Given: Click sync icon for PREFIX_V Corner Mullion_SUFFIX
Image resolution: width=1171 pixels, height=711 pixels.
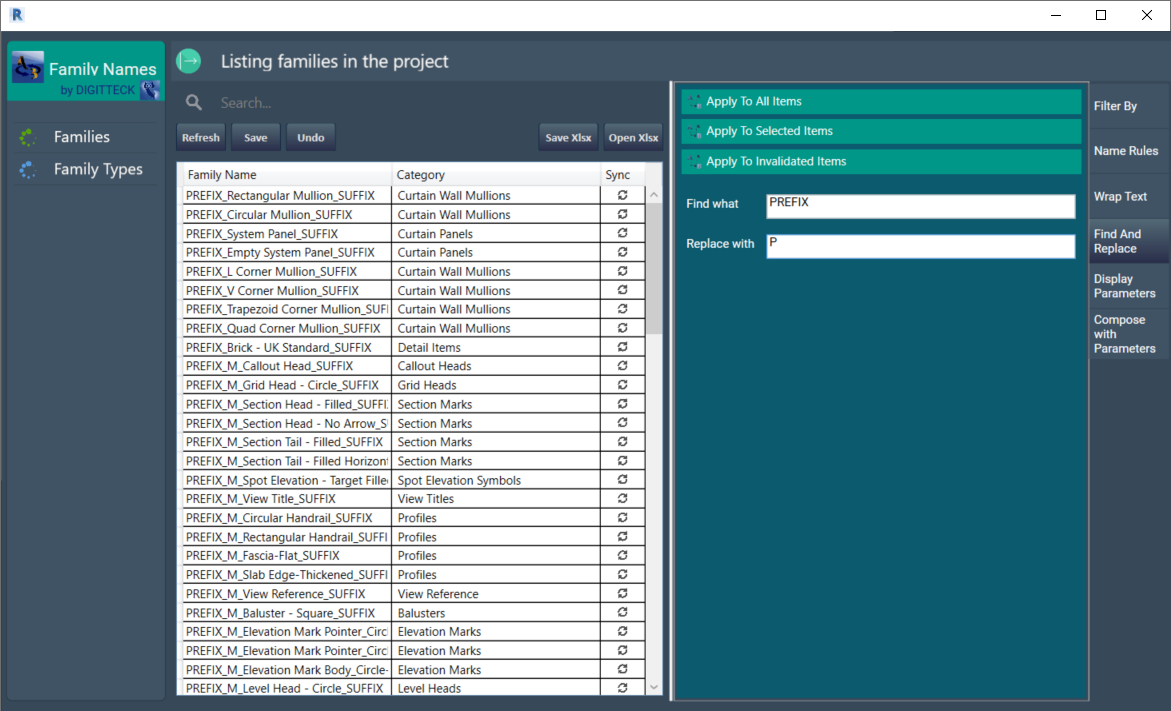Looking at the screenshot, I should 622,290.
